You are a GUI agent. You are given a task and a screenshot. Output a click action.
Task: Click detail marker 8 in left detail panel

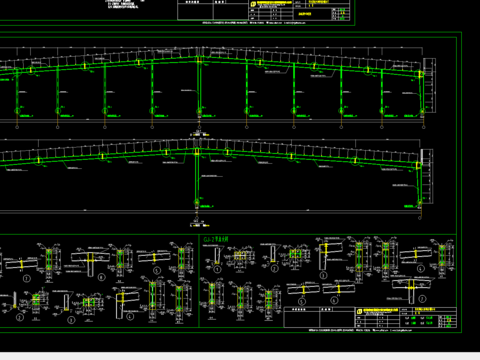[101, 277]
